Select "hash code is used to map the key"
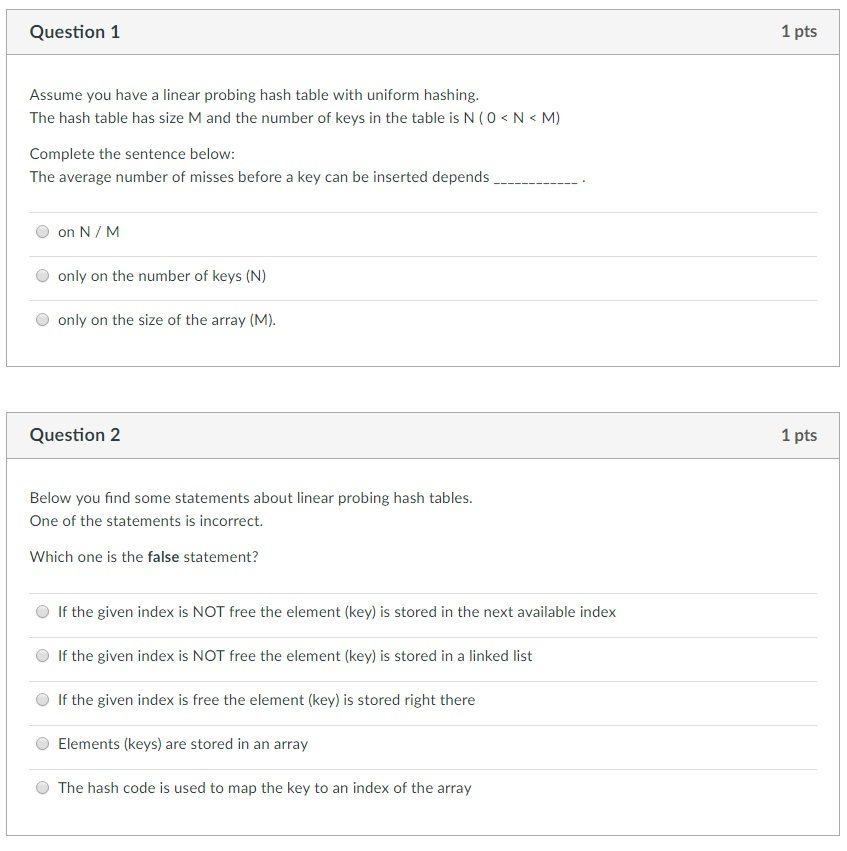The width and height of the screenshot is (847, 851). (265, 788)
